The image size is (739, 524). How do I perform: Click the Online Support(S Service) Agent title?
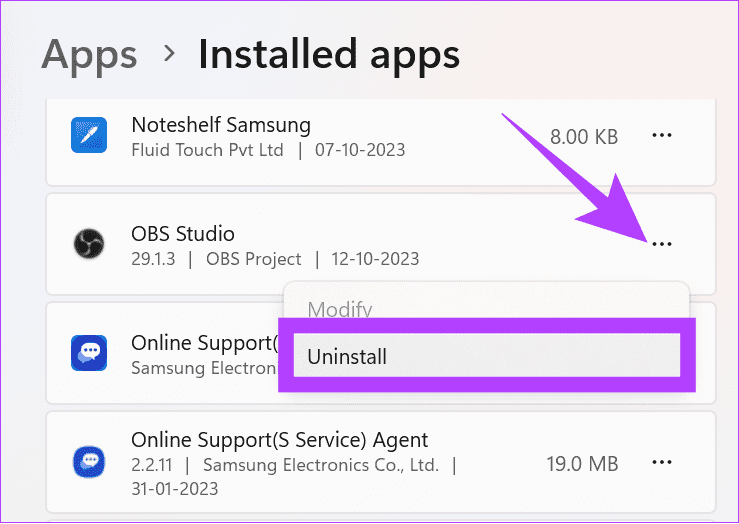coord(279,440)
